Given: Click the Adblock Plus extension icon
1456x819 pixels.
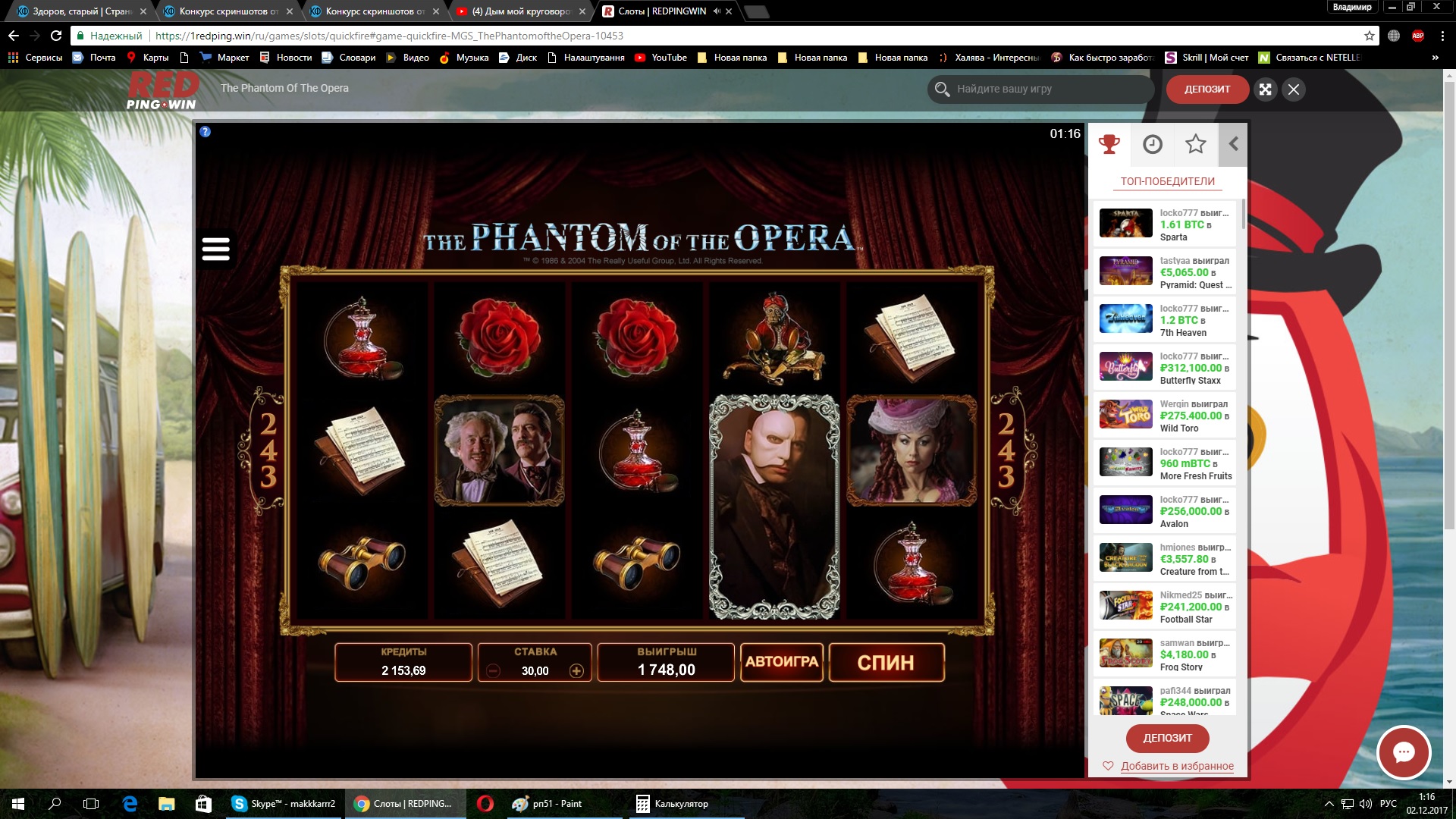Looking at the screenshot, I should pyautogui.click(x=1418, y=36).
